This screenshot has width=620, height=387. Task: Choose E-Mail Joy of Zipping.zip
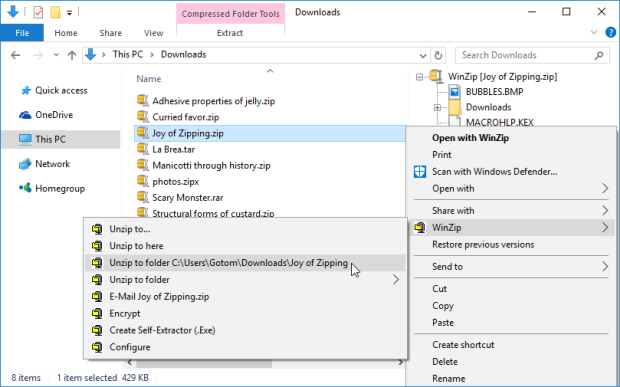pyautogui.click(x=159, y=296)
